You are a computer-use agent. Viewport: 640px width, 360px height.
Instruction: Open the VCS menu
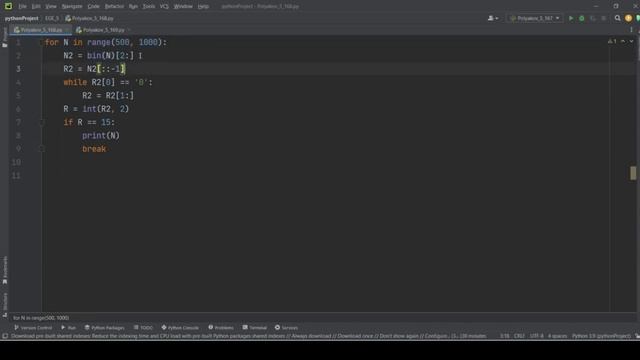(164, 7)
